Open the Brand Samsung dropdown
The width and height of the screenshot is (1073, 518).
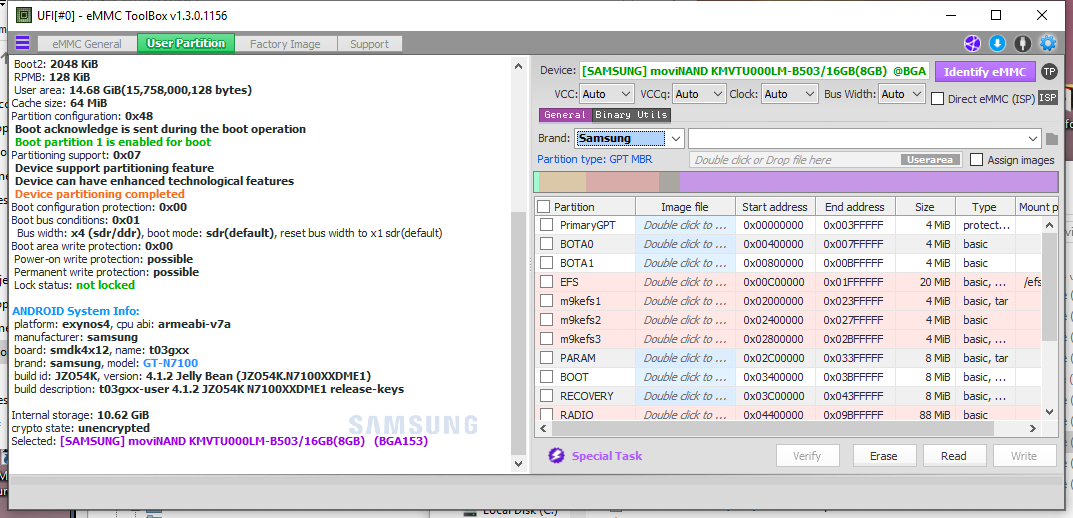point(629,138)
